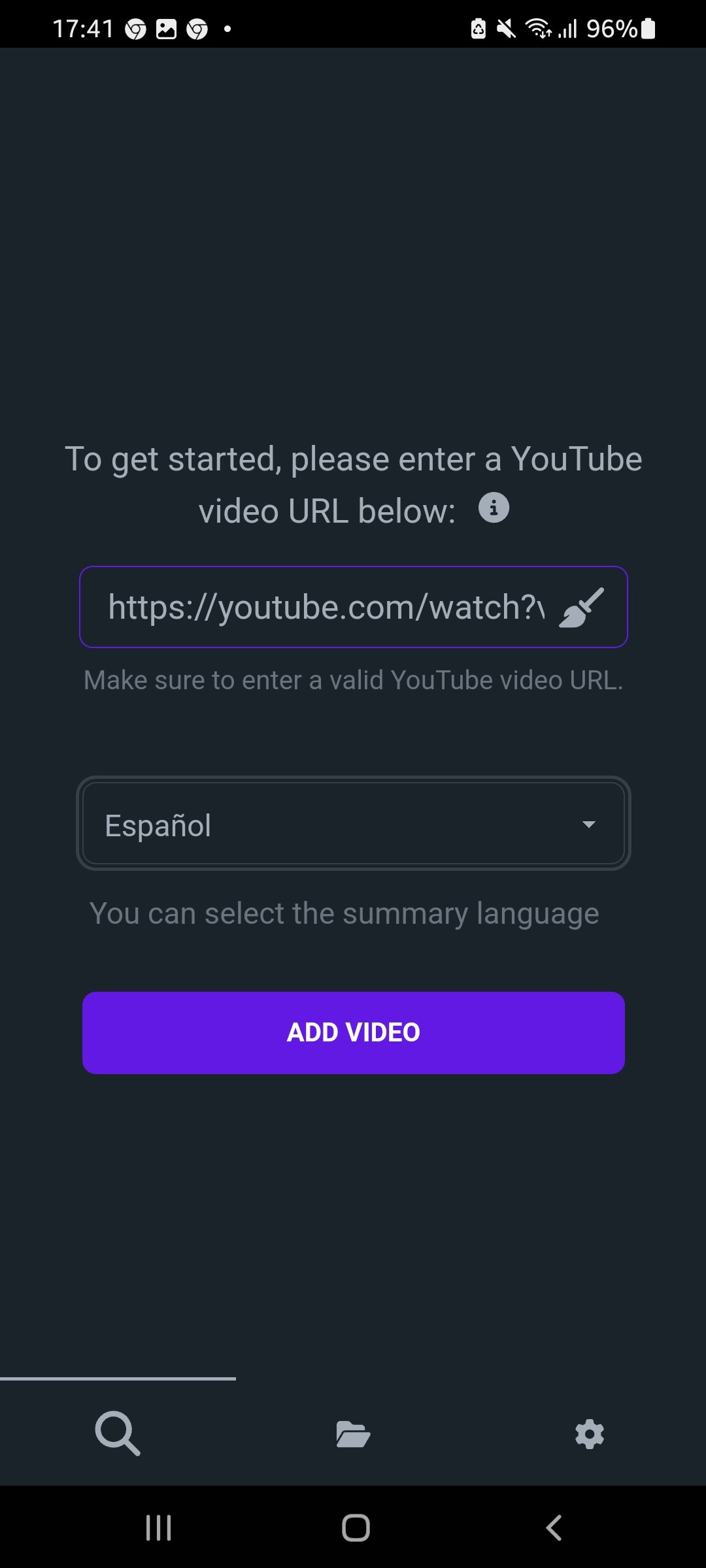Tap the first Chrome notification icon
Image resolution: width=706 pixels, height=1568 pixels.
coord(135,29)
